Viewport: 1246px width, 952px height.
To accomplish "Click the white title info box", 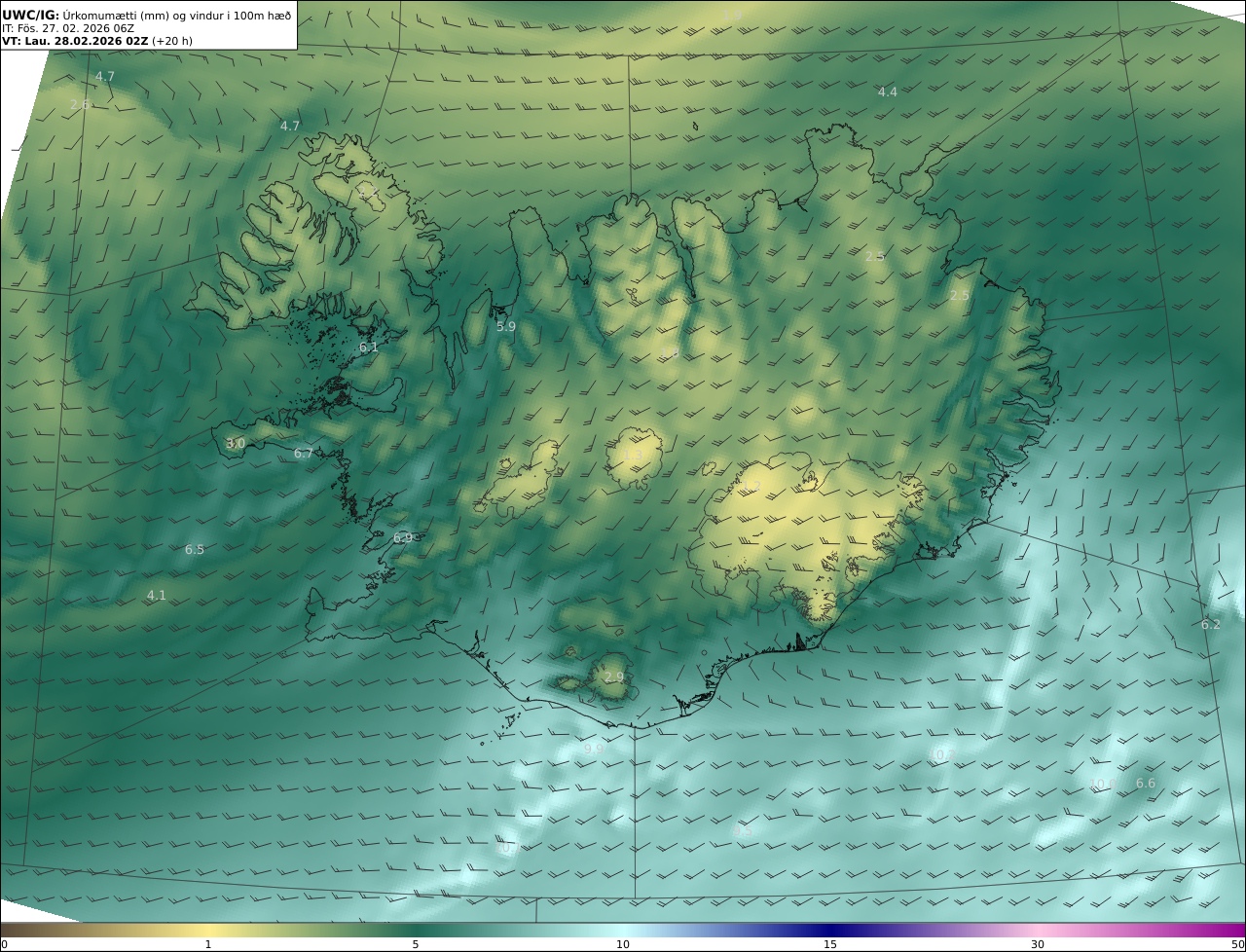I will point(148,24).
